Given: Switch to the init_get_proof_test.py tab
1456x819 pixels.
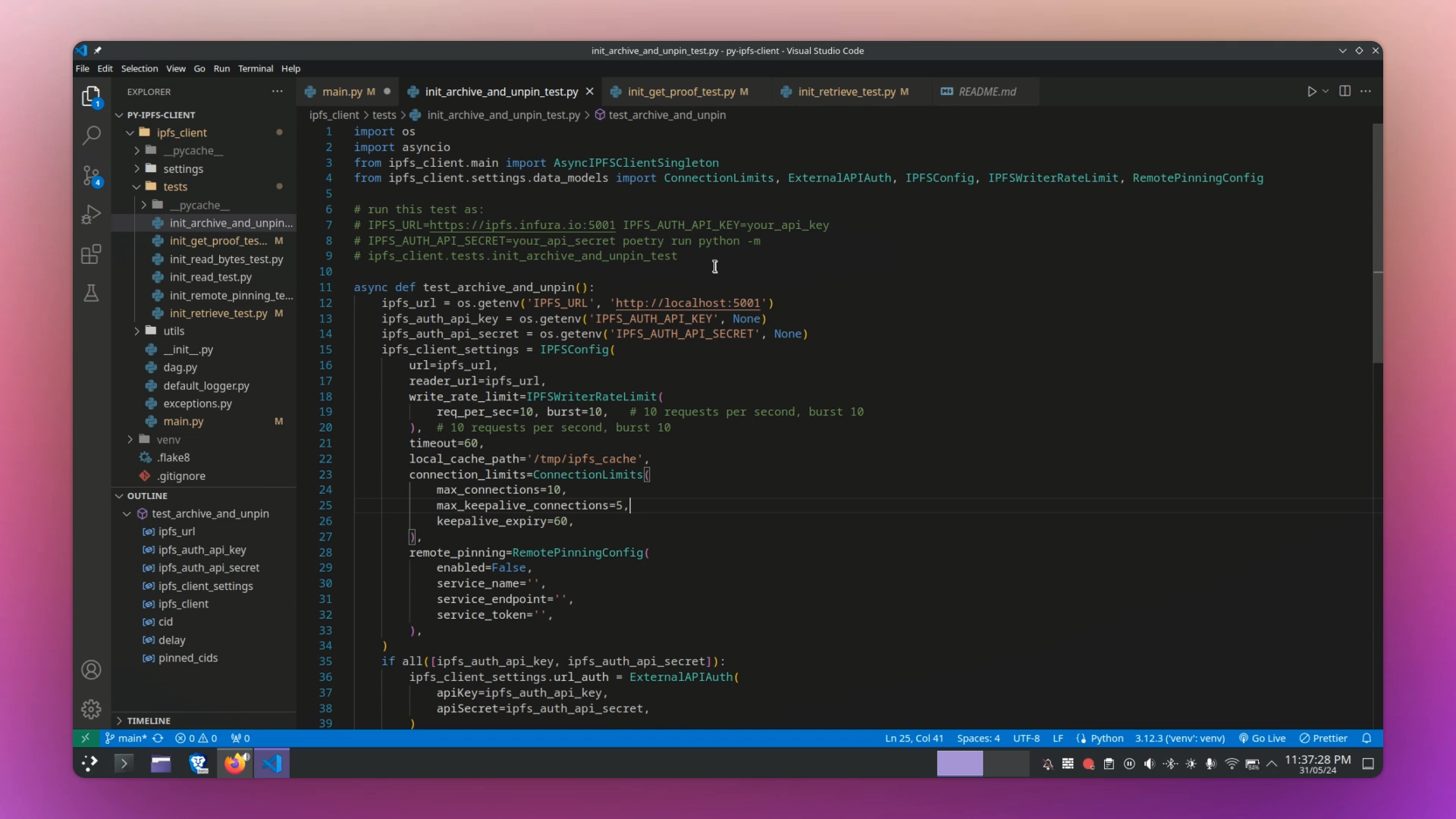Looking at the screenshot, I should coord(688,91).
